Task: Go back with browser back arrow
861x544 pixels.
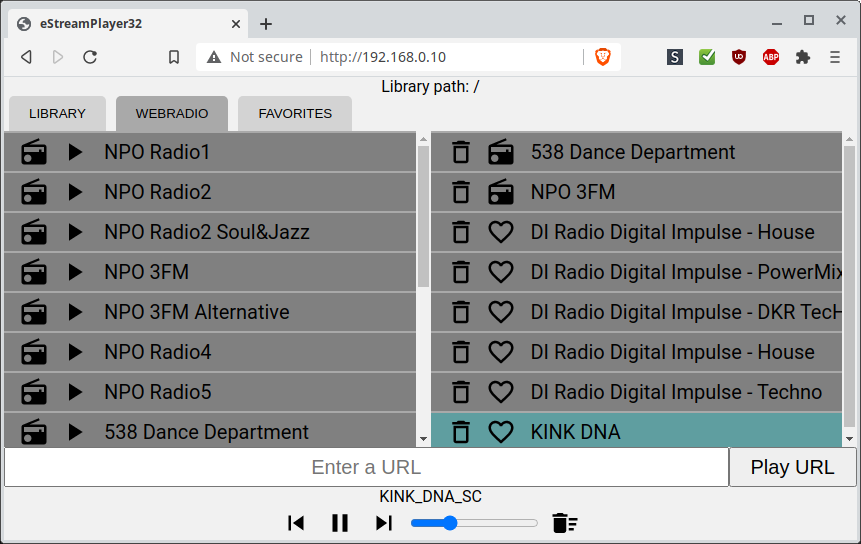Action: click(x=26, y=57)
